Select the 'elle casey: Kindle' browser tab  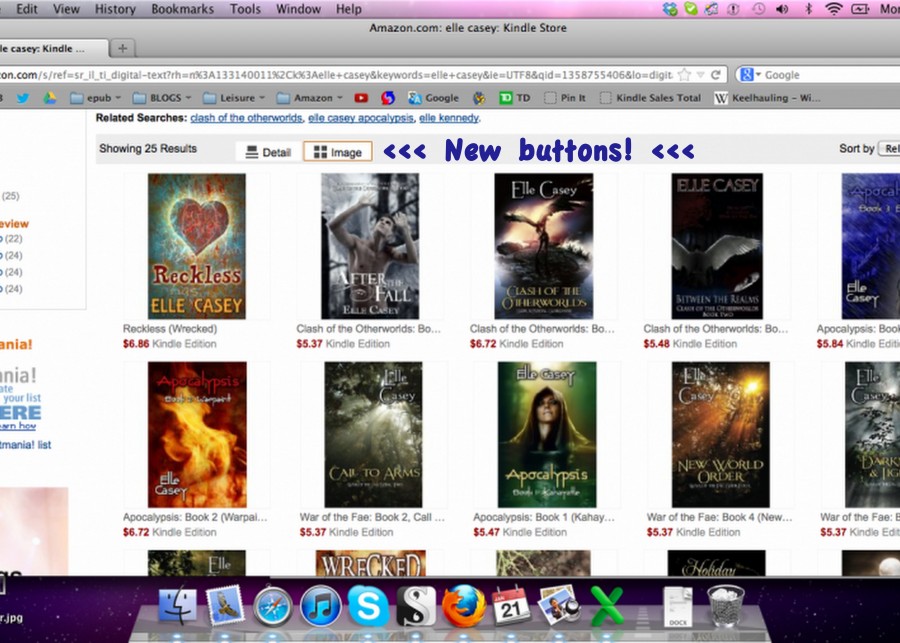coord(53,49)
